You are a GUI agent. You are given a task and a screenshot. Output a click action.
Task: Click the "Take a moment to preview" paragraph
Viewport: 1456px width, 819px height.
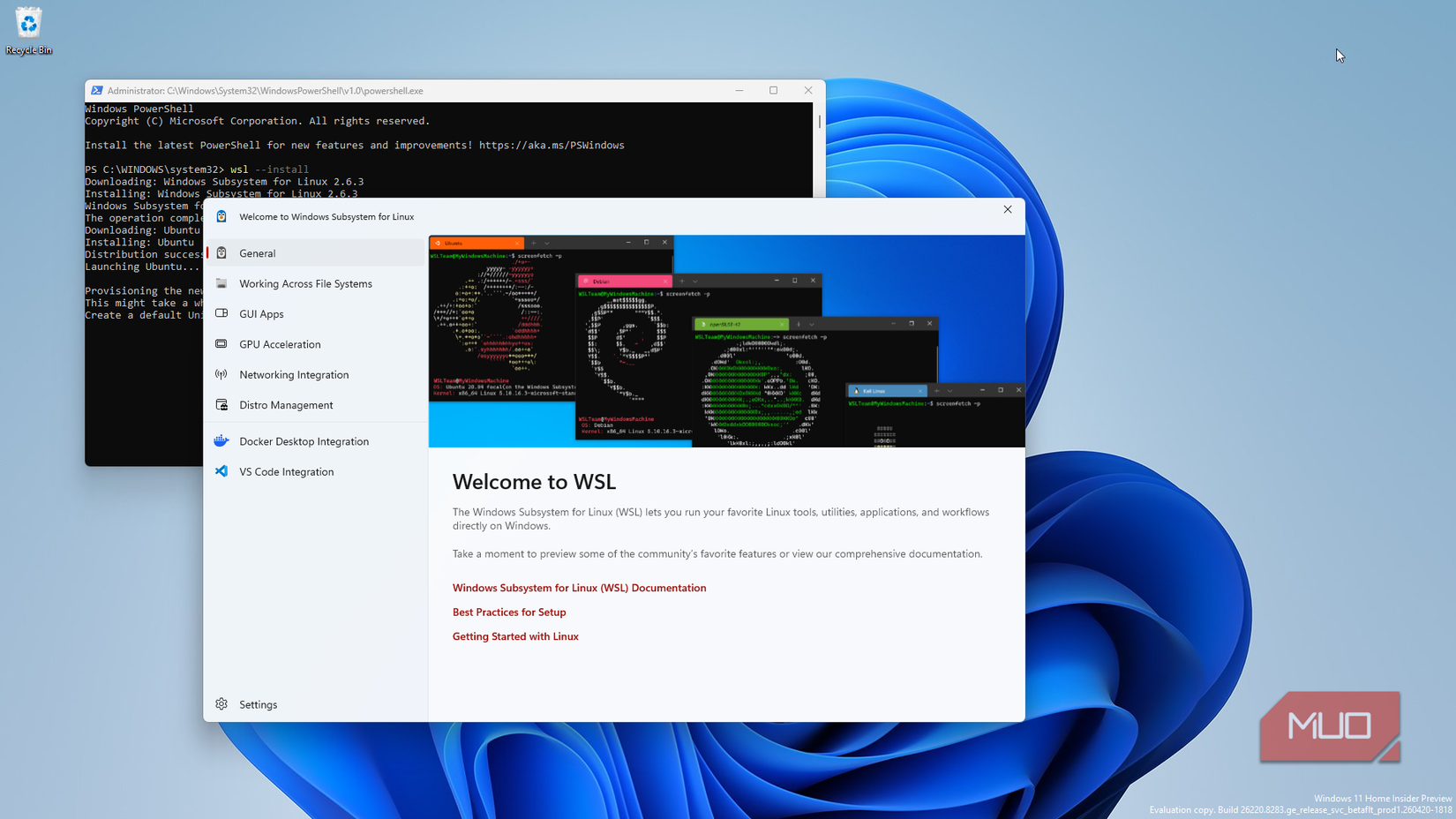(x=717, y=554)
